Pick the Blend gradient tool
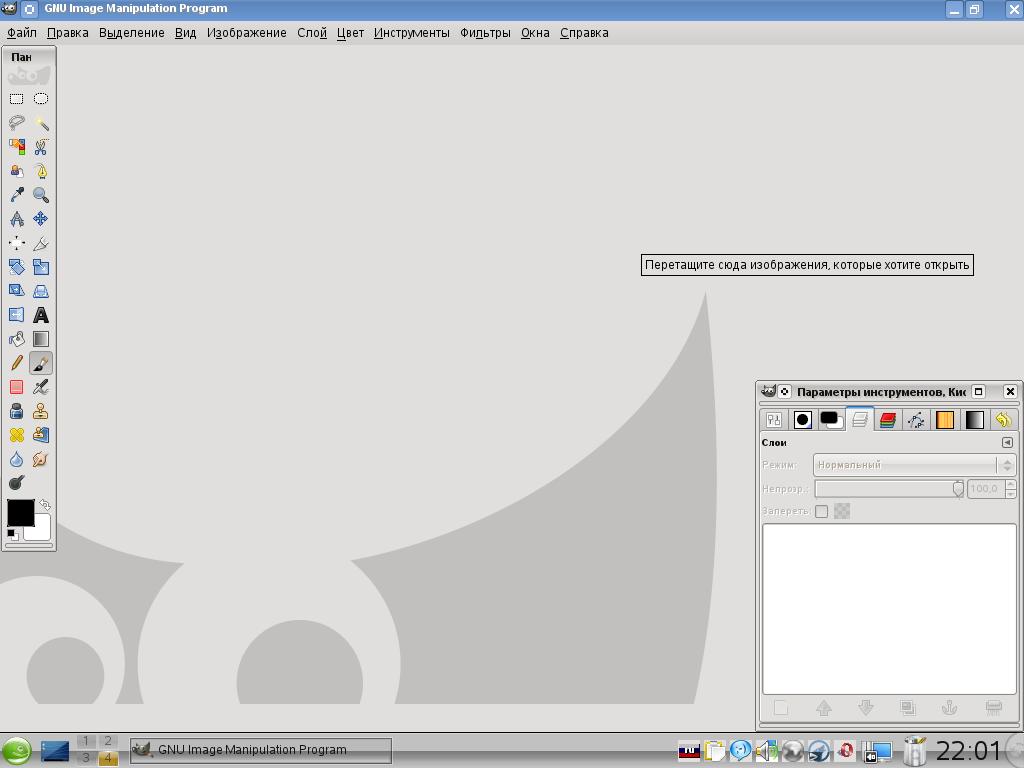Viewport: 1024px width, 768px height. click(x=41, y=339)
